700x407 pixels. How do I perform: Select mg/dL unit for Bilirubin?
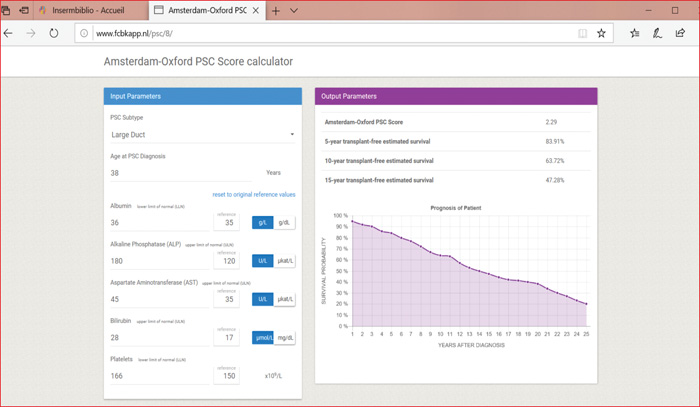click(x=284, y=338)
